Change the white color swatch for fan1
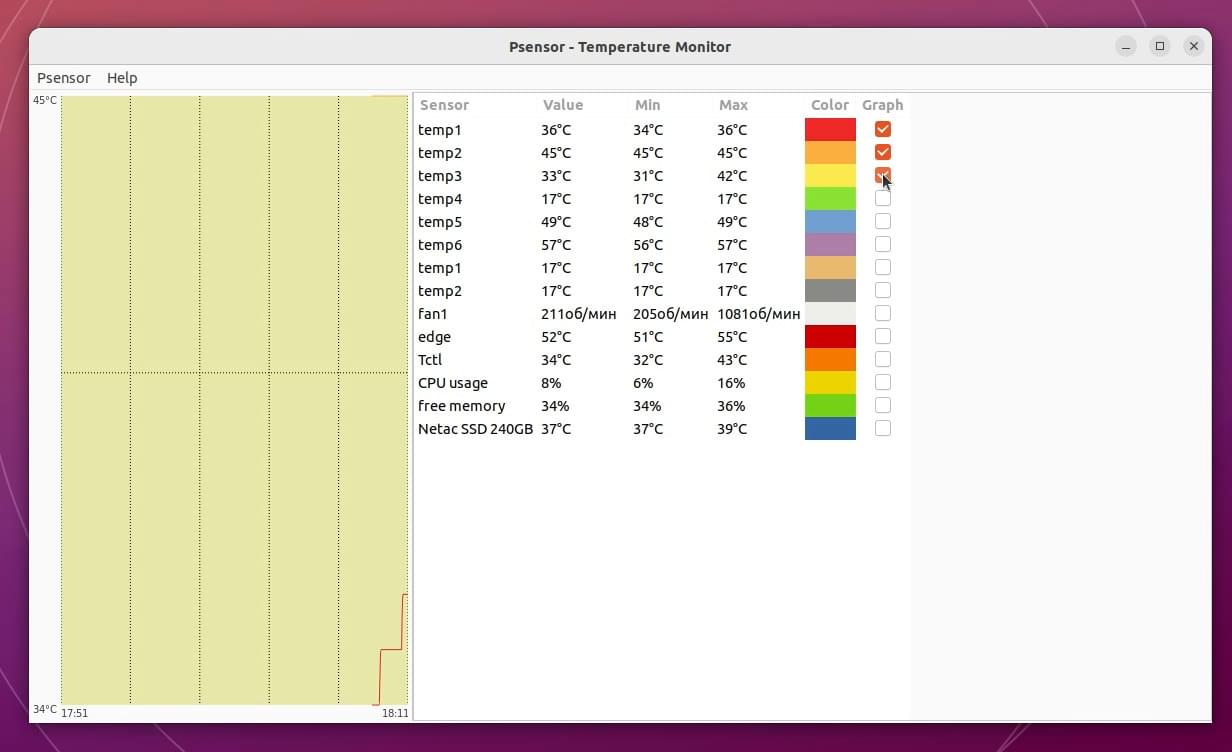 coord(830,314)
